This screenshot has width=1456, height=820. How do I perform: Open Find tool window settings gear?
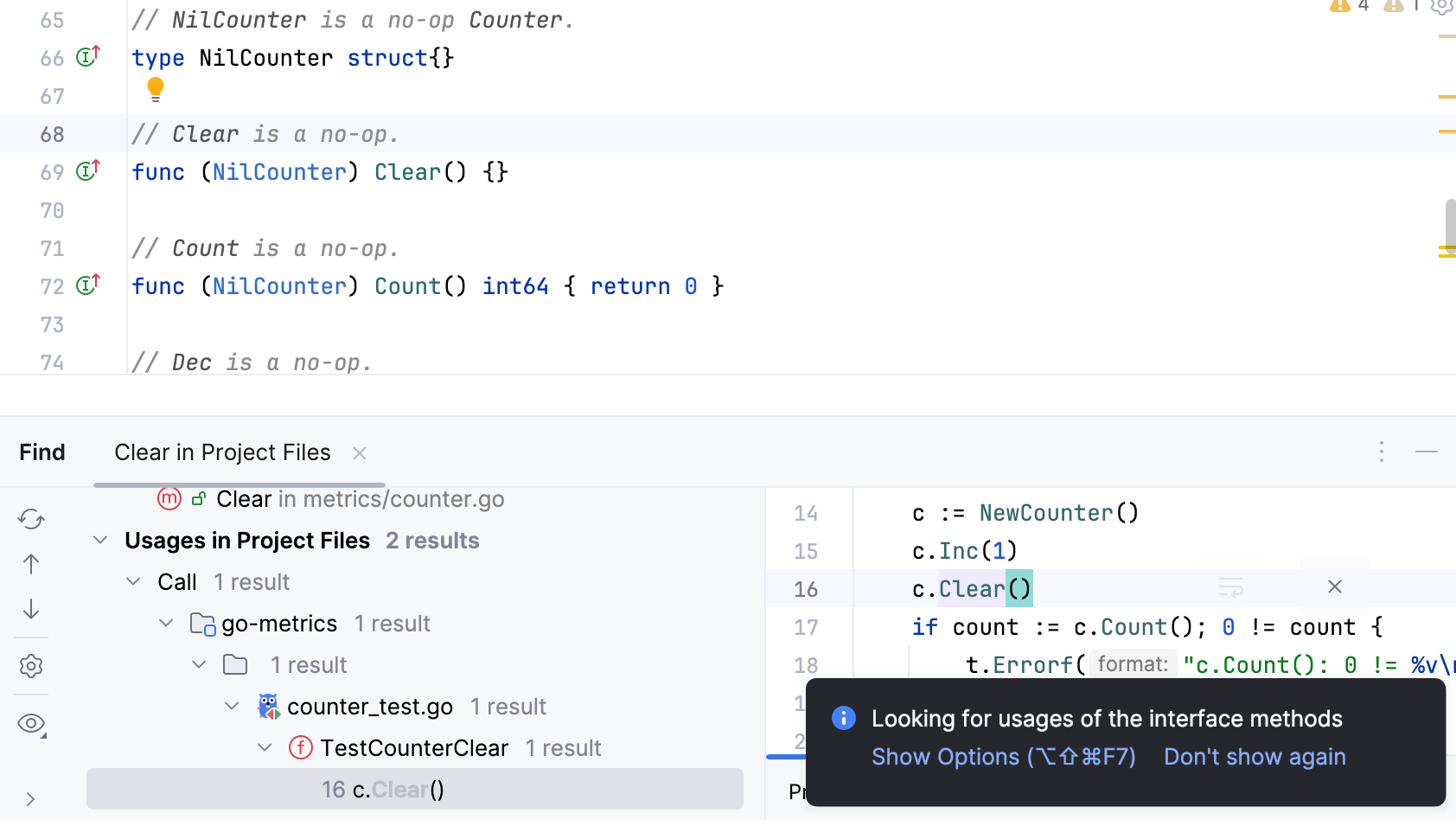(31, 666)
